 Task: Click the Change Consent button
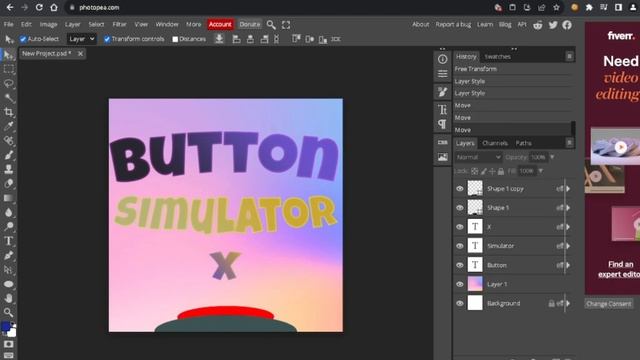[x=609, y=304]
